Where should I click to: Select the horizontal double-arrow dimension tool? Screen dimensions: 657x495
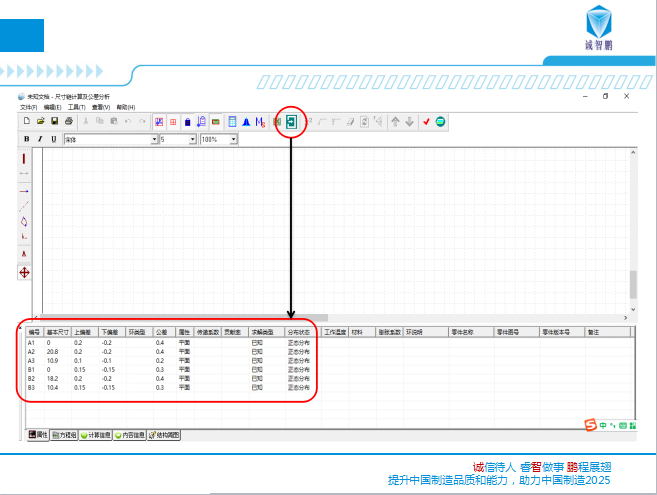click(x=24, y=173)
